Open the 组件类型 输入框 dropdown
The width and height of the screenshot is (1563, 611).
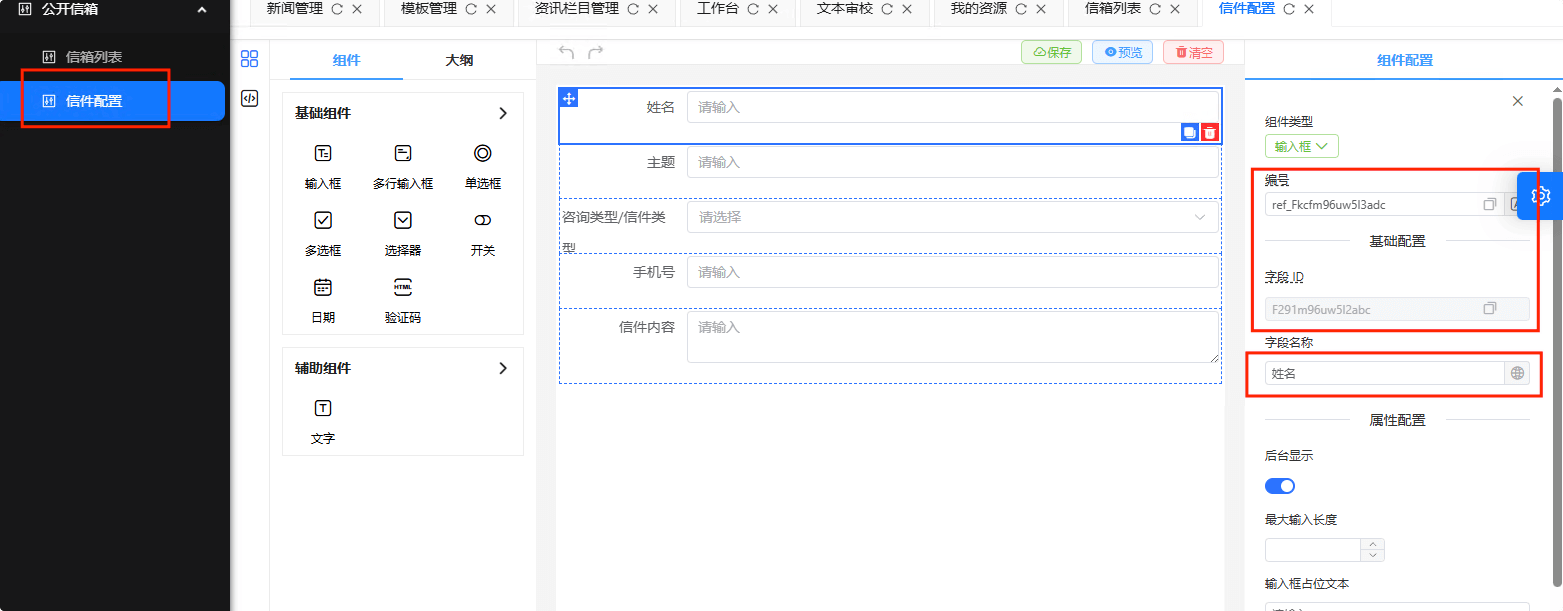(x=1301, y=146)
